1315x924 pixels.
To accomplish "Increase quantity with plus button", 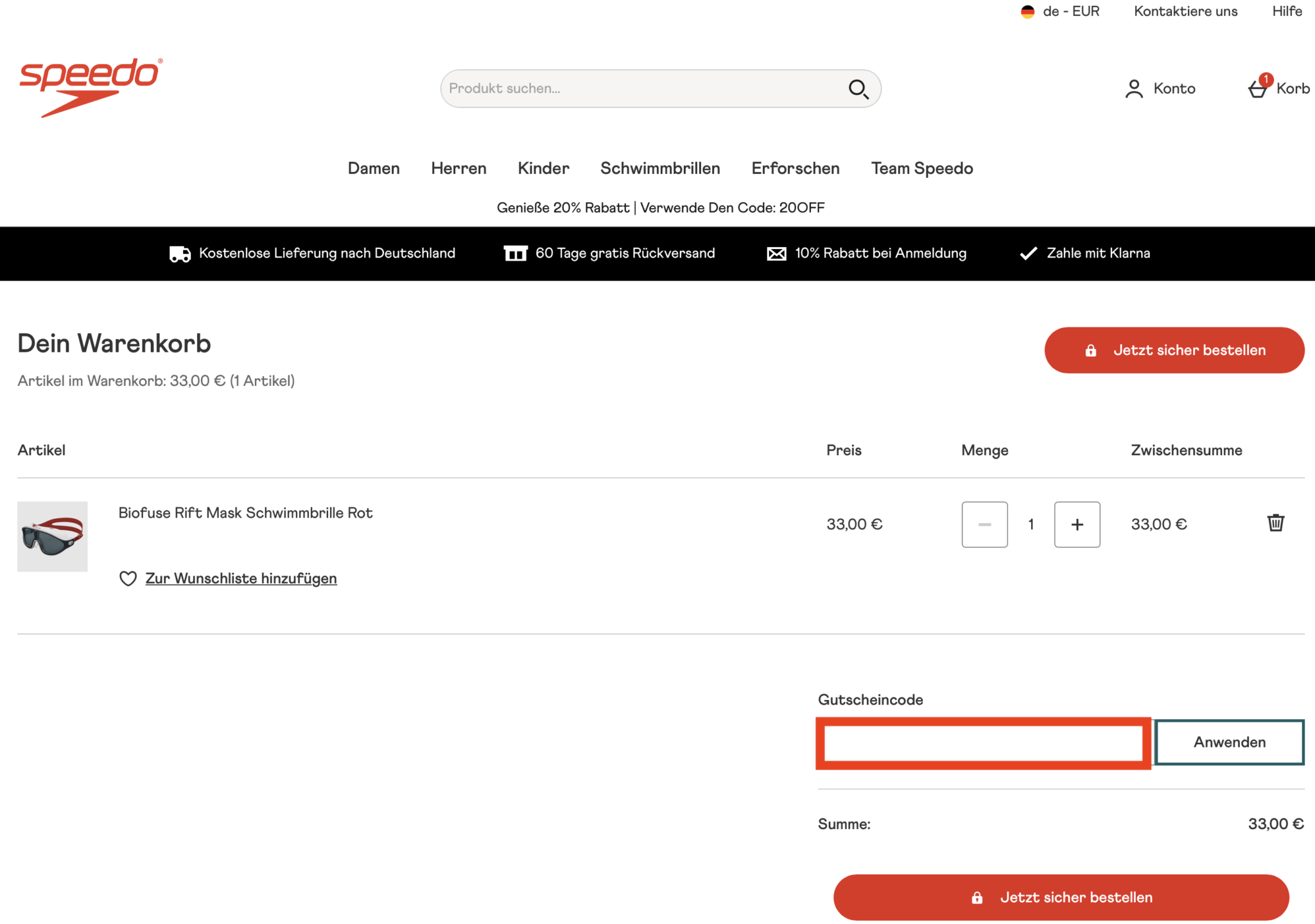I will 1077,525.
